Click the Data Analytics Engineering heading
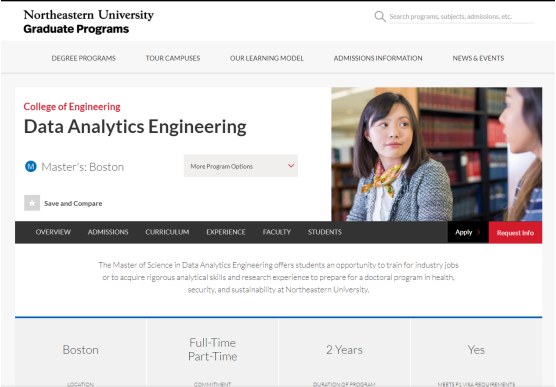556x387 pixels. coord(135,127)
